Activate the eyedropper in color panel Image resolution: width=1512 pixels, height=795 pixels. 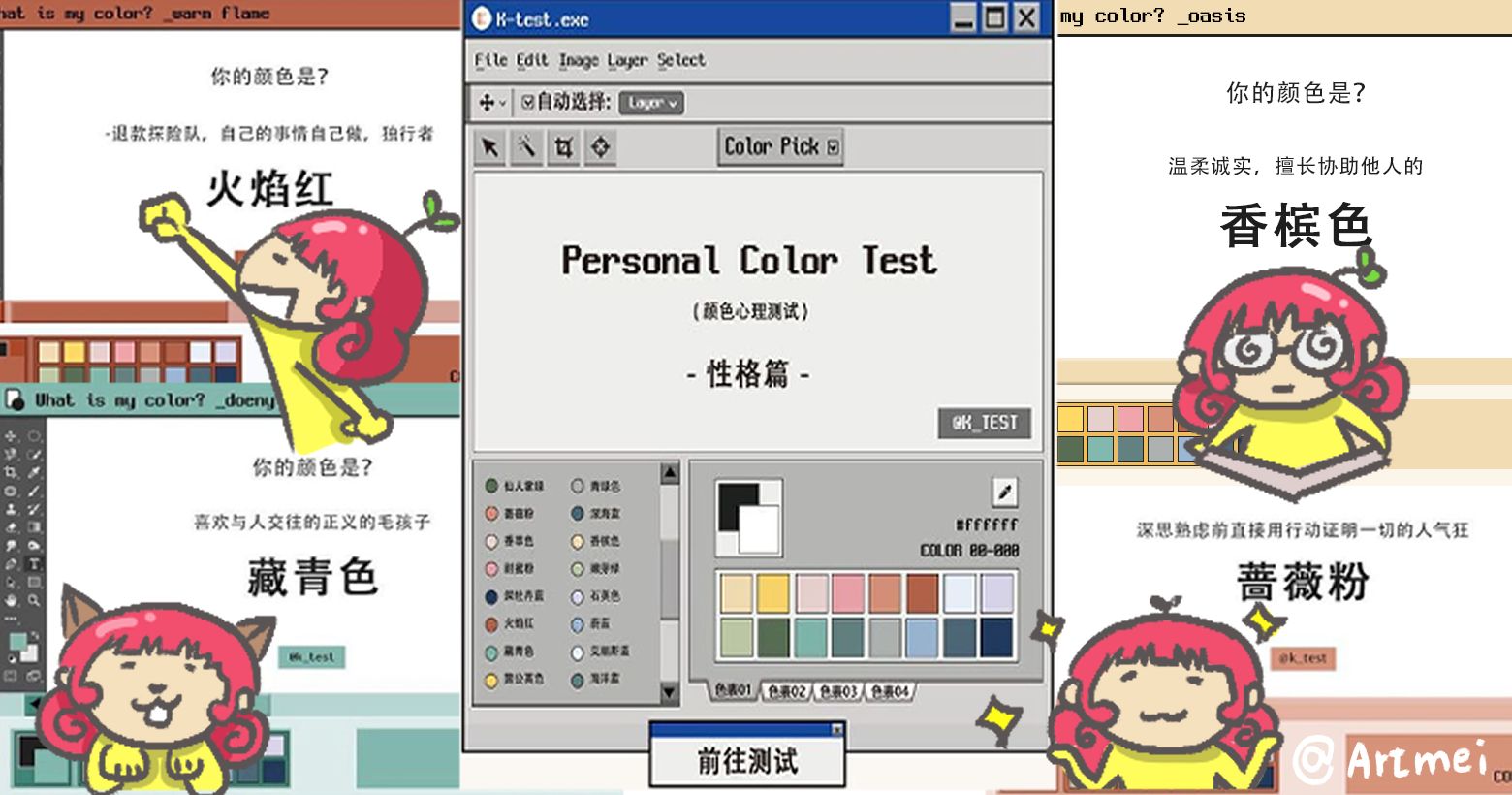coord(1005,492)
